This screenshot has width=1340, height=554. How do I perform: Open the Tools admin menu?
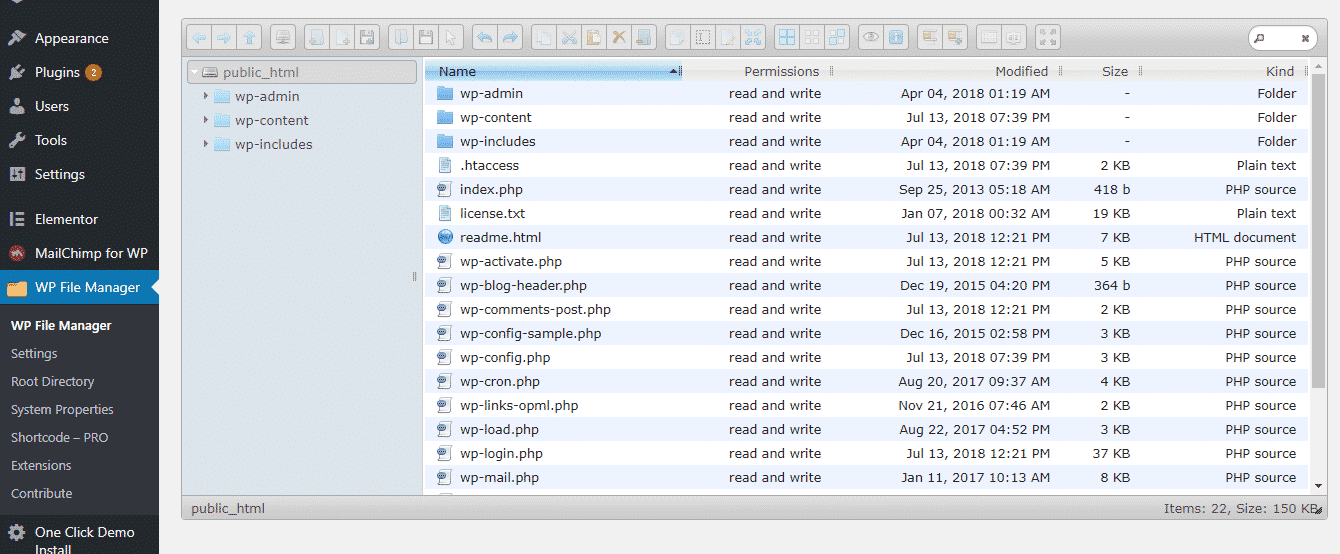click(x=79, y=140)
